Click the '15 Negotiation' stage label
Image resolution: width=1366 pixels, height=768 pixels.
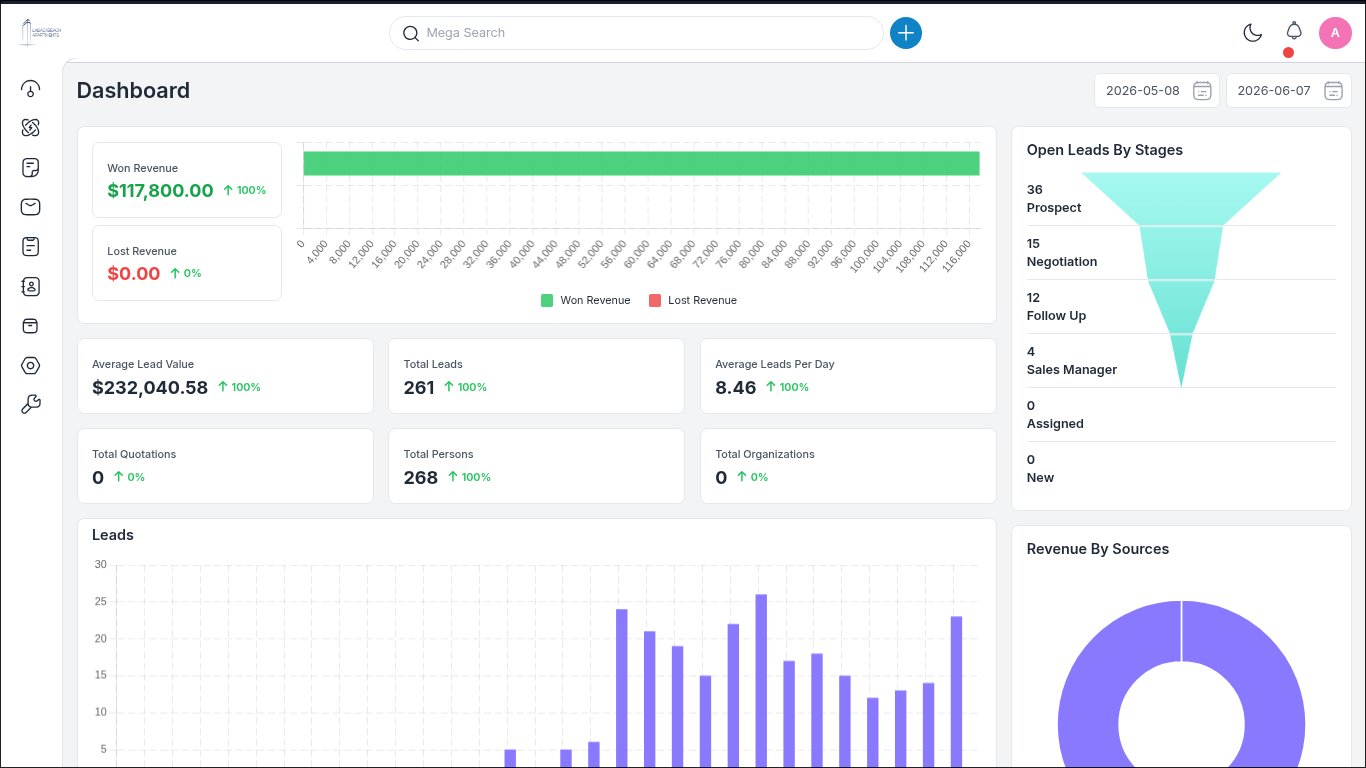1062,253
